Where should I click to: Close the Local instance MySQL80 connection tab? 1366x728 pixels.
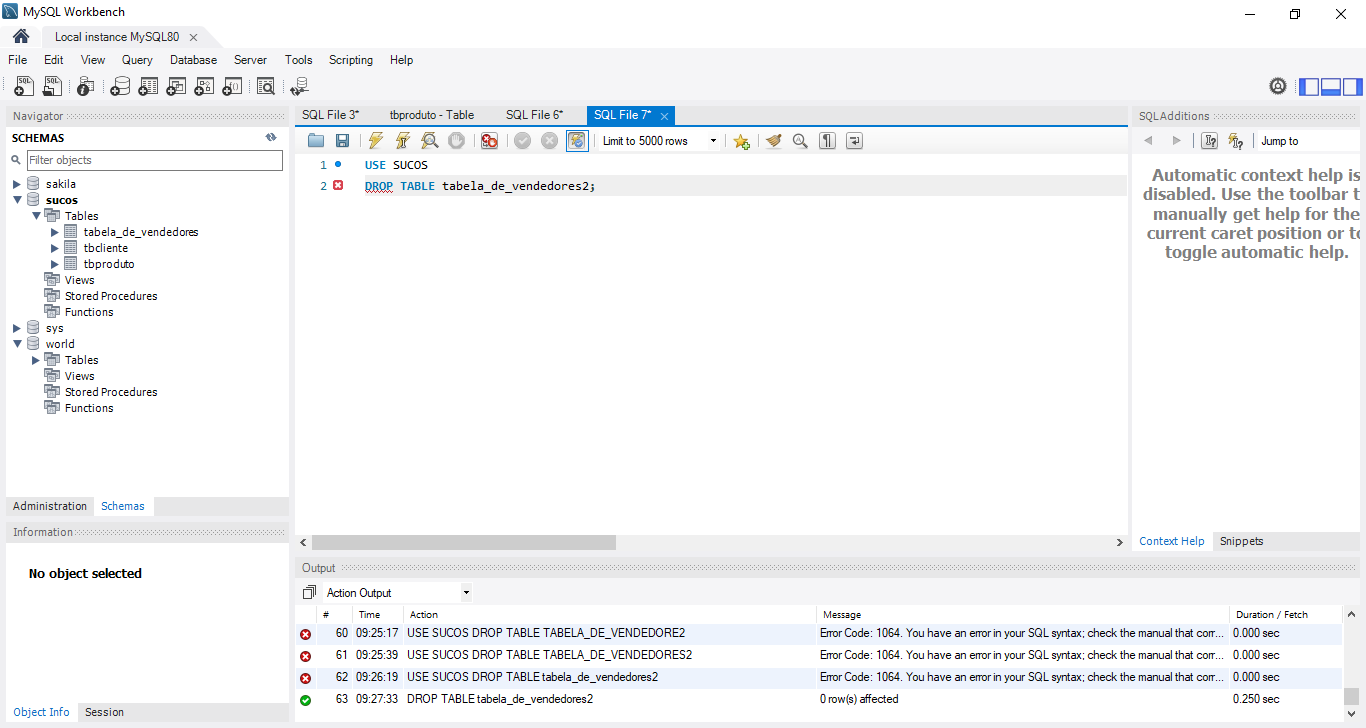tap(193, 37)
